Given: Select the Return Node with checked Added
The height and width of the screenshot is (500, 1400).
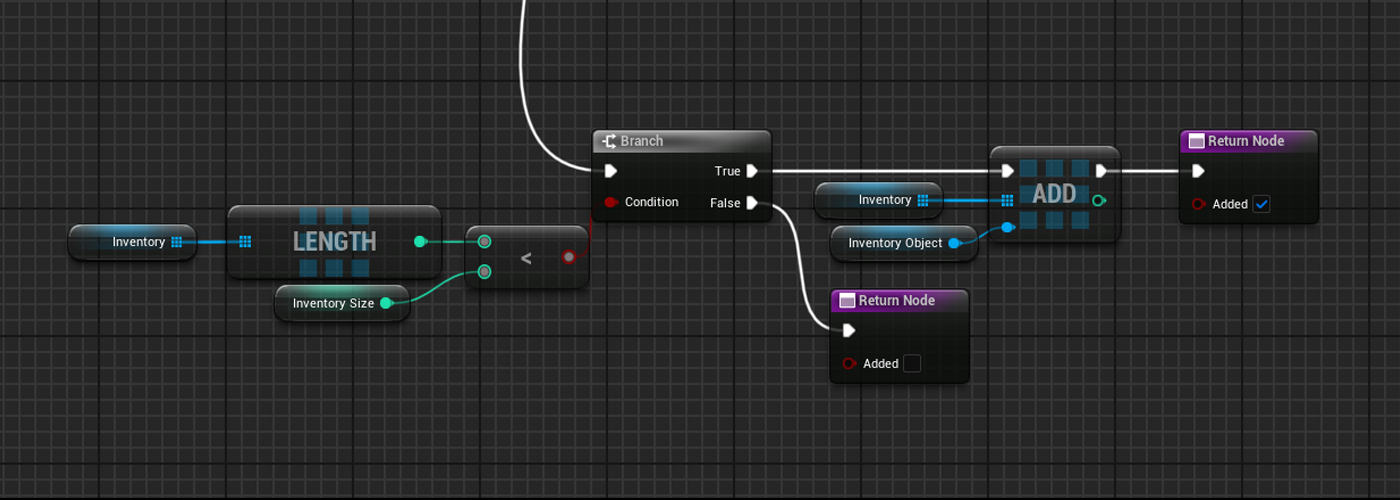Looking at the screenshot, I should click(1248, 141).
